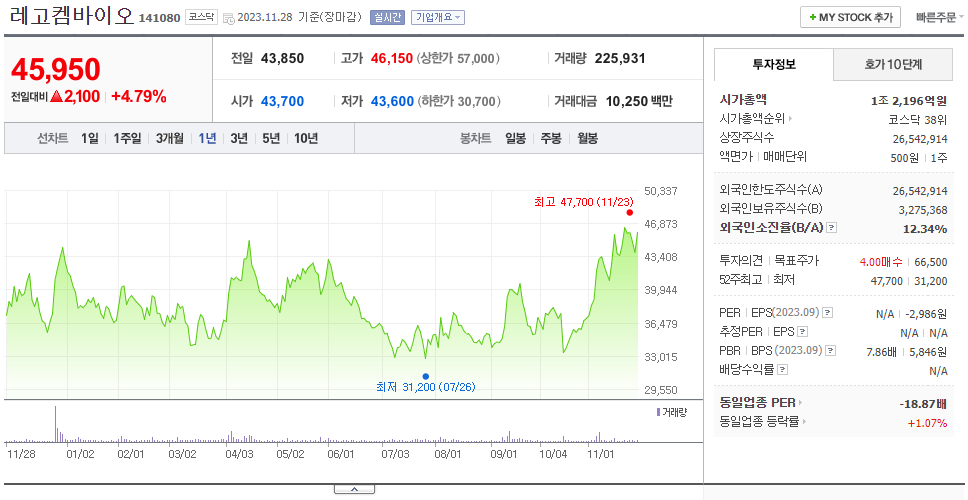
Task: Click the 외국인보유주식수 value 3,275,368
Action: 923,210
